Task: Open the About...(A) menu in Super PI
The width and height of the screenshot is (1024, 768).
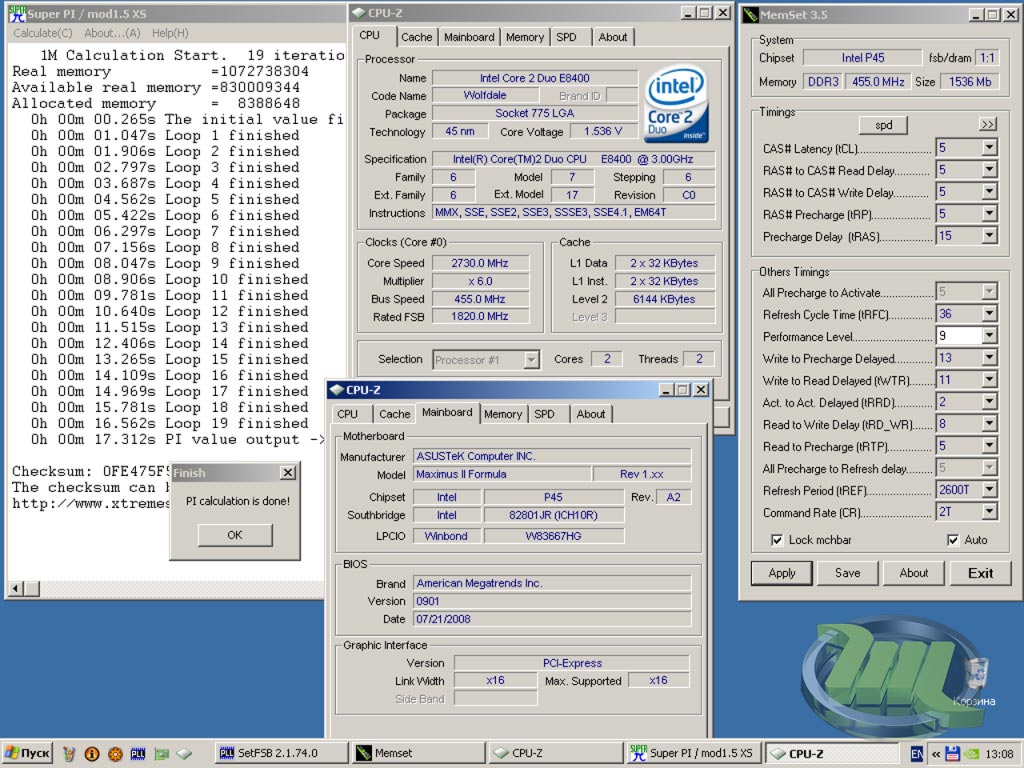Action: point(112,33)
